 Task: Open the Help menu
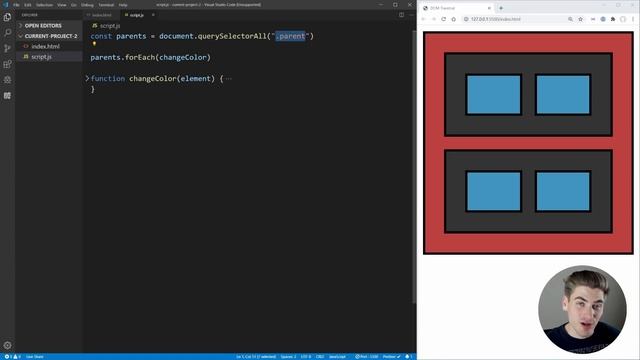(123, 5)
